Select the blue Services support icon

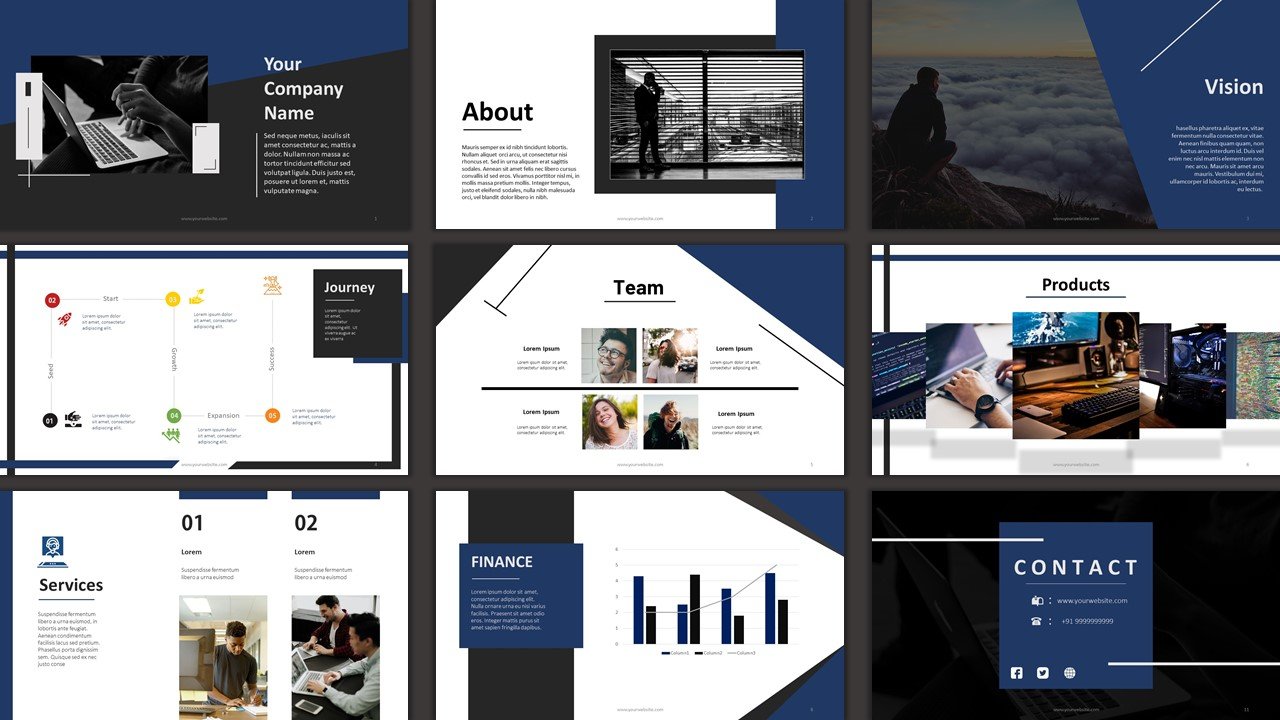click(52, 548)
